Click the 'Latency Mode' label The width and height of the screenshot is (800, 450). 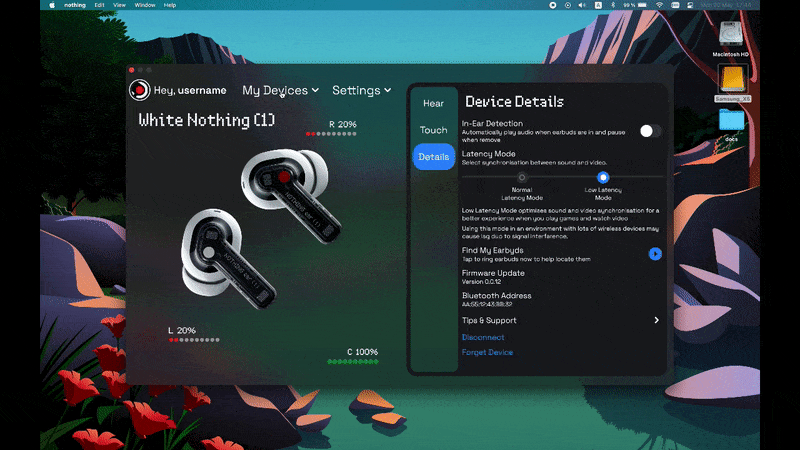pyautogui.click(x=488, y=154)
